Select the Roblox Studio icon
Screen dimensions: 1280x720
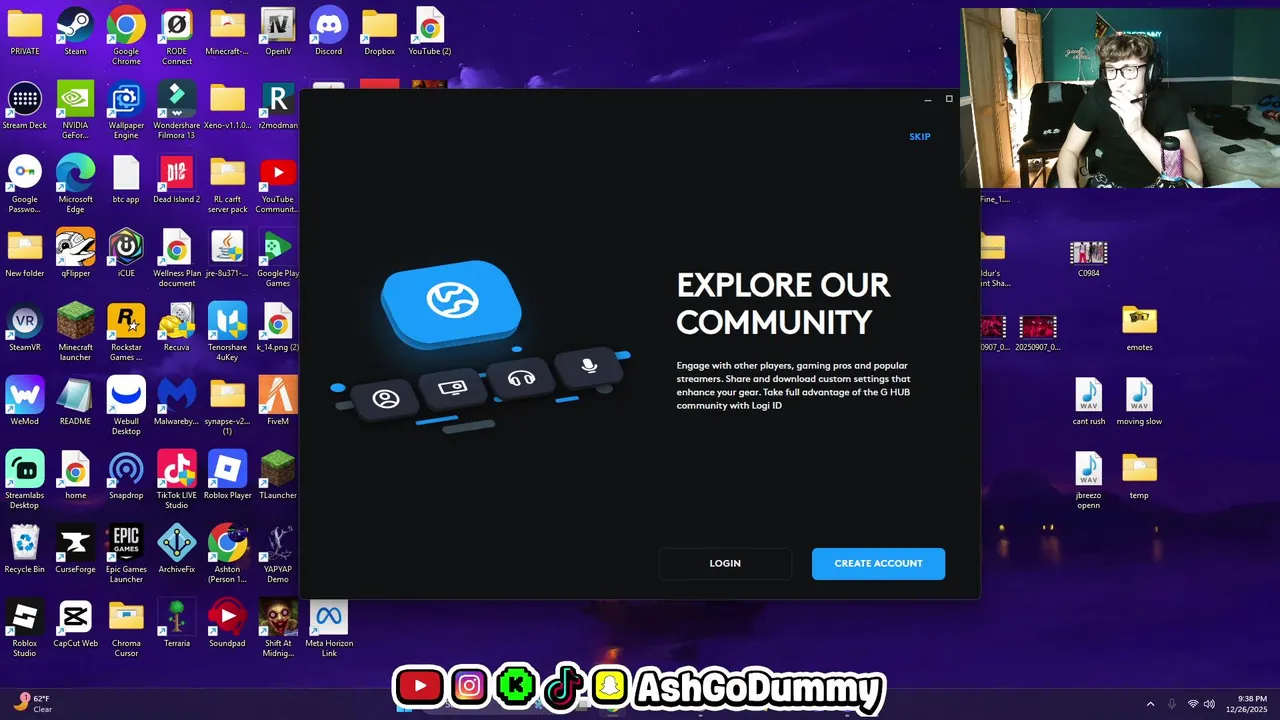(x=25, y=627)
